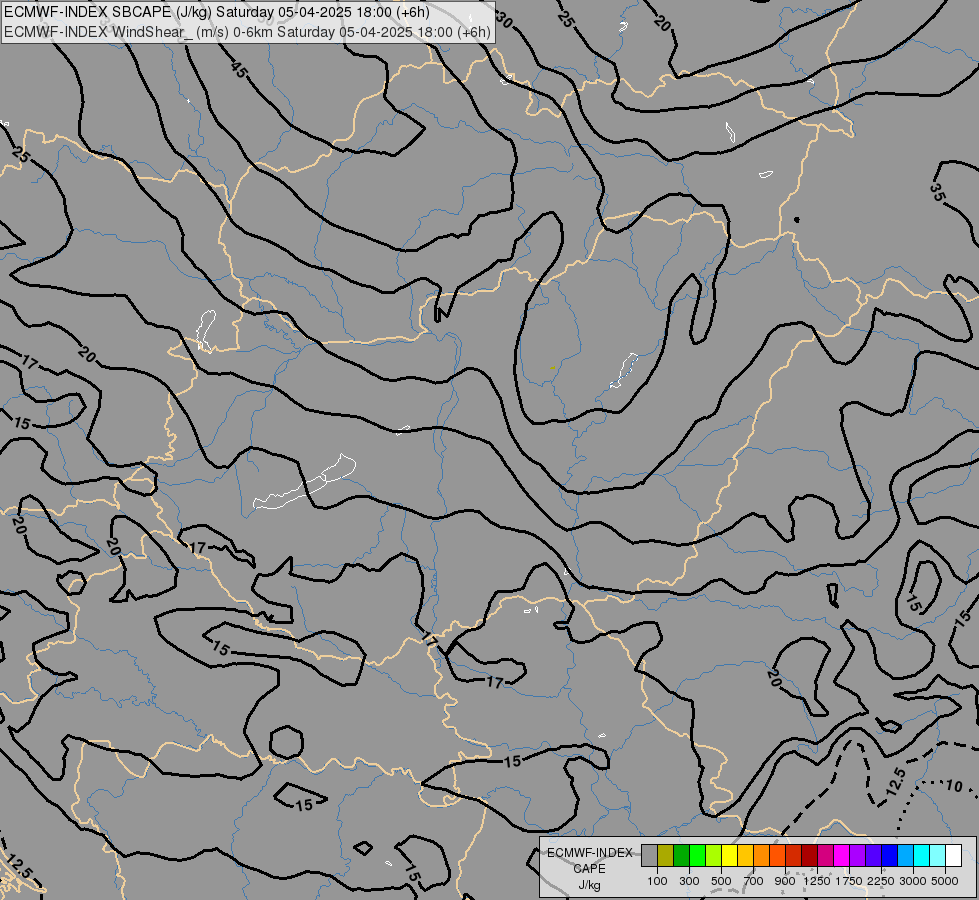Viewport: 979px width, 900px height.
Task: Click the '5000' value in the legend
Action: [945, 881]
